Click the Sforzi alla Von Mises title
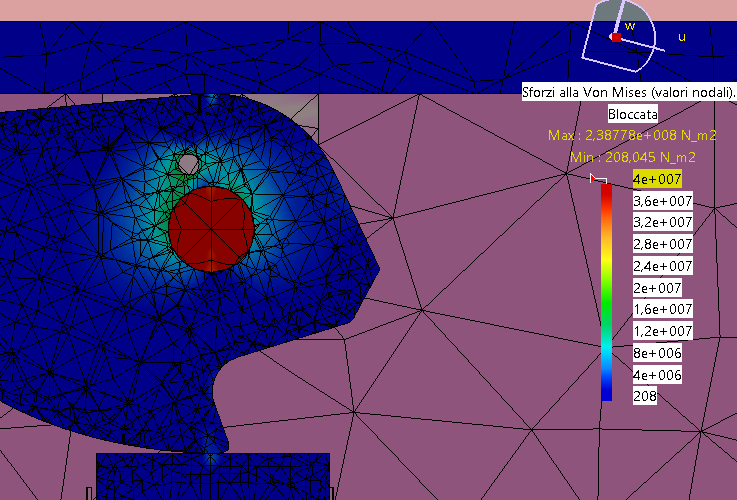This screenshot has width=737, height=500. click(629, 92)
